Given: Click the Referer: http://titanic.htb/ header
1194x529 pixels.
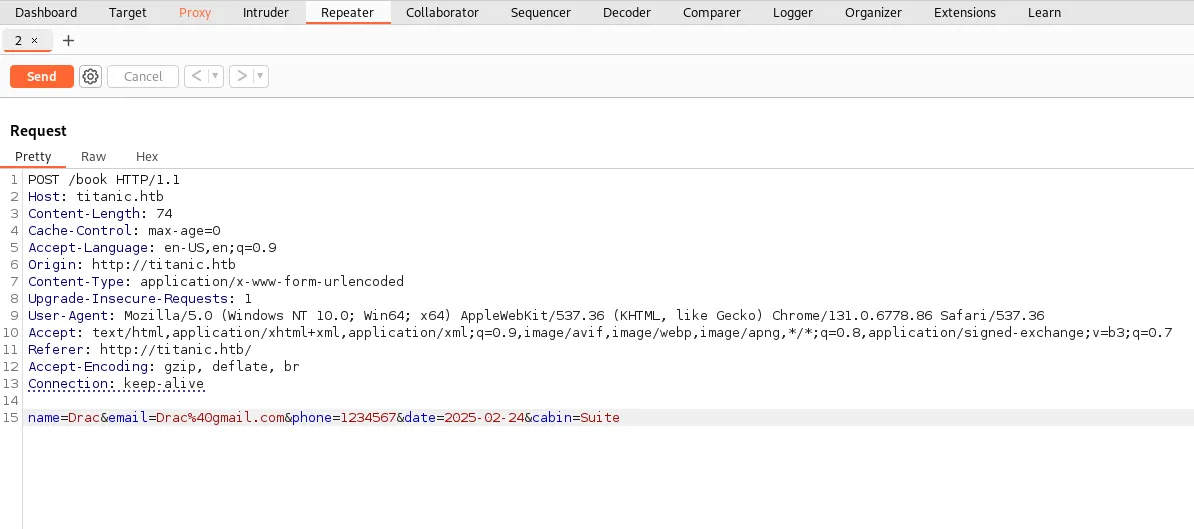Looking at the screenshot, I should (x=140, y=349).
